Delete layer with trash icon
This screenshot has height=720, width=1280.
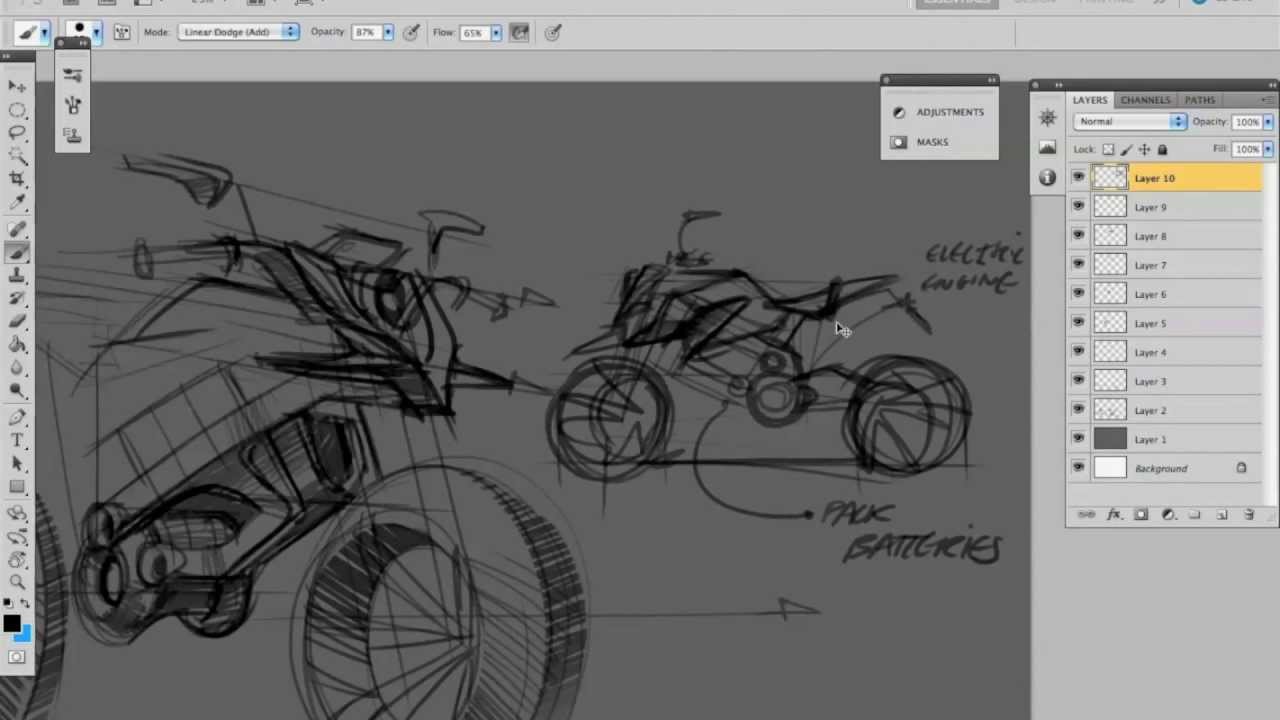pos(1249,515)
